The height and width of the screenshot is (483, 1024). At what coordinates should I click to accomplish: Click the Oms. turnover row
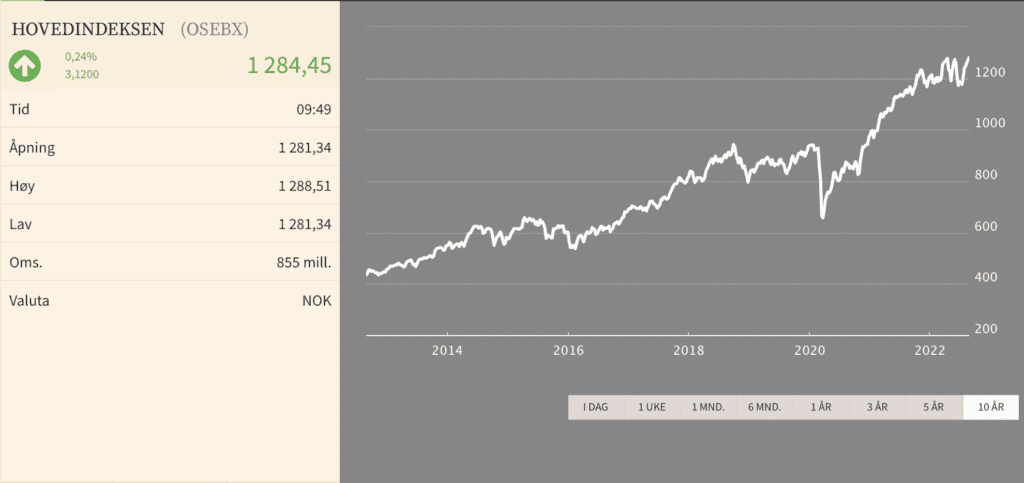170,263
